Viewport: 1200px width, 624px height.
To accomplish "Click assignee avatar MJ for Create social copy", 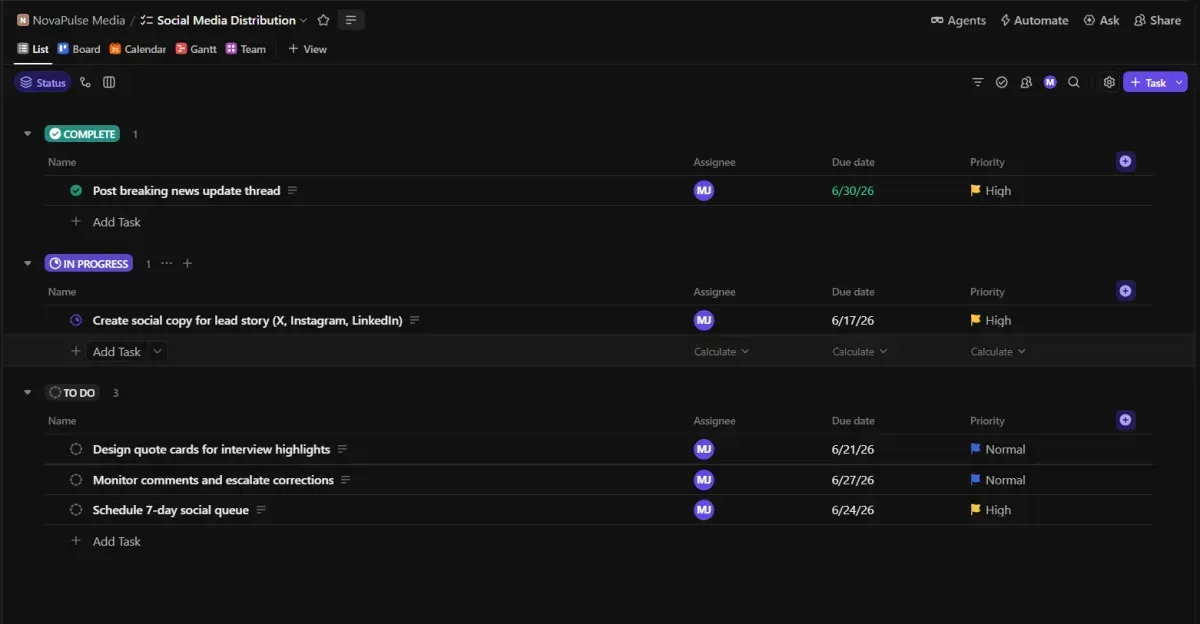I will 704,321.
